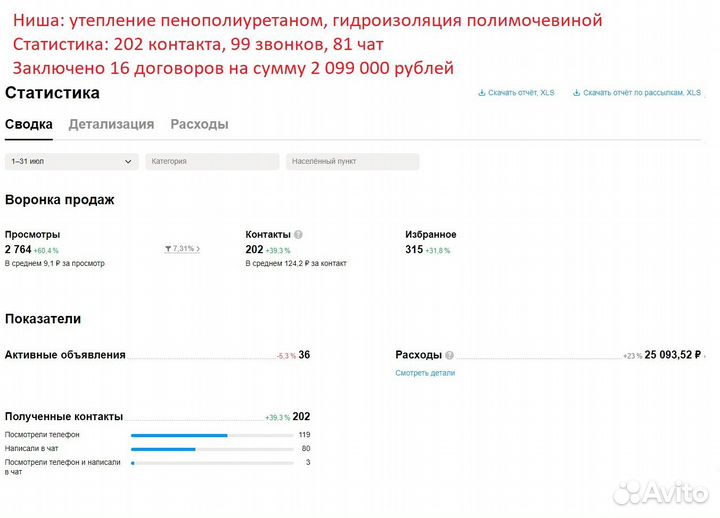Image resolution: width=720 pixels, height=518 pixels.
Task: Click 'В среднем 9,1 ₽ за просмотр' text
Action: [55, 264]
